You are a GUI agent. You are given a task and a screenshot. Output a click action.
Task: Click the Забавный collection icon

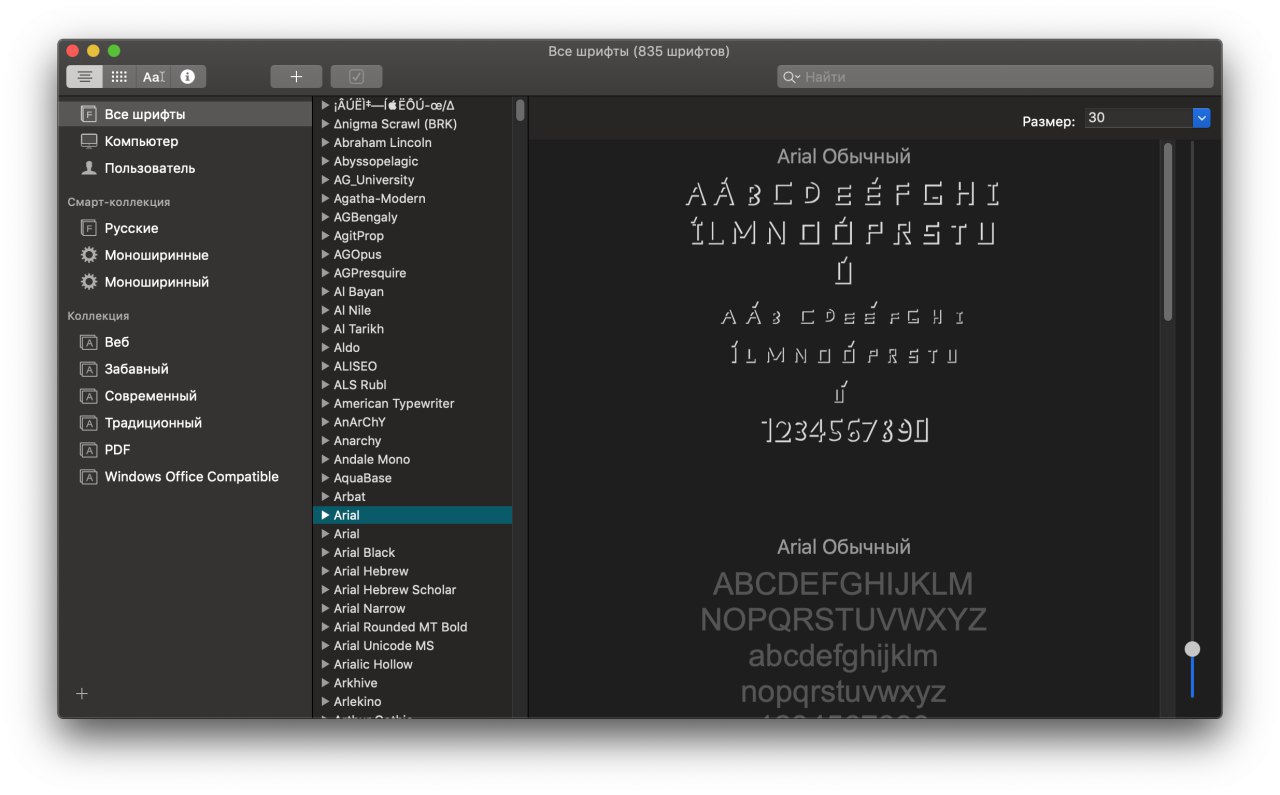[x=89, y=369]
